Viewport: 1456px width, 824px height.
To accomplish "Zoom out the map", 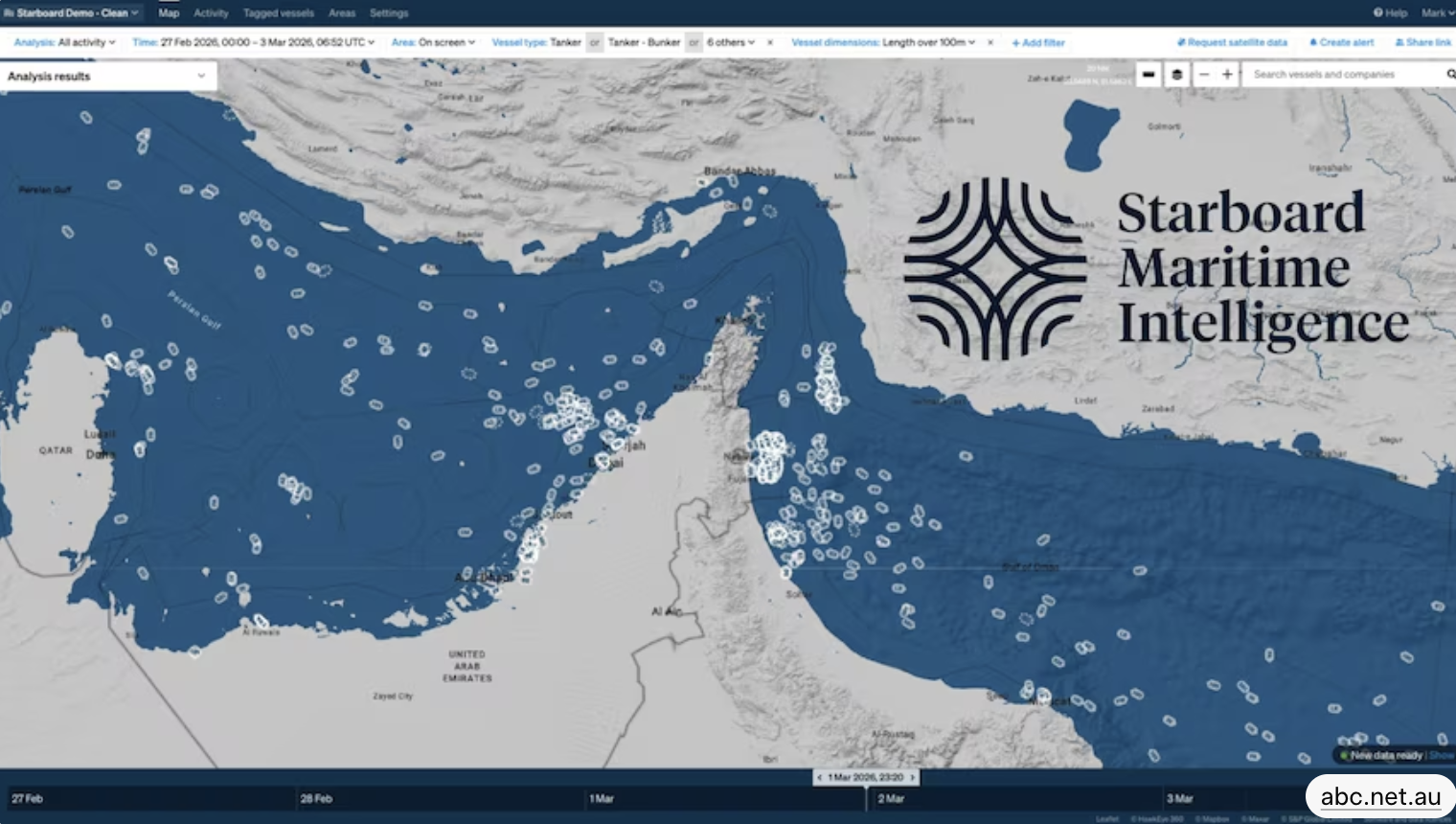I will tap(1204, 75).
